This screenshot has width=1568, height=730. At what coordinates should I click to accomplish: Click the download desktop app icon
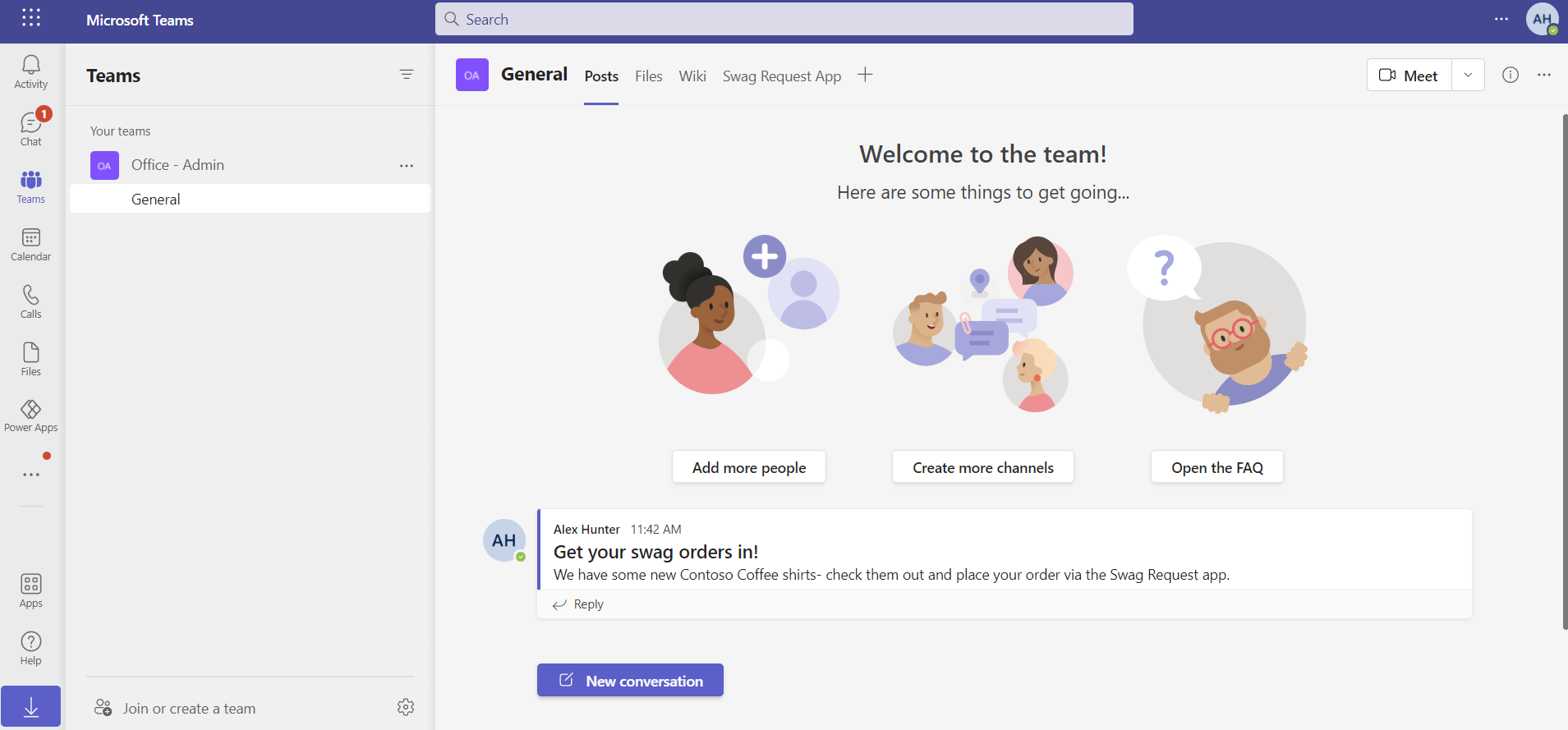[x=31, y=706]
